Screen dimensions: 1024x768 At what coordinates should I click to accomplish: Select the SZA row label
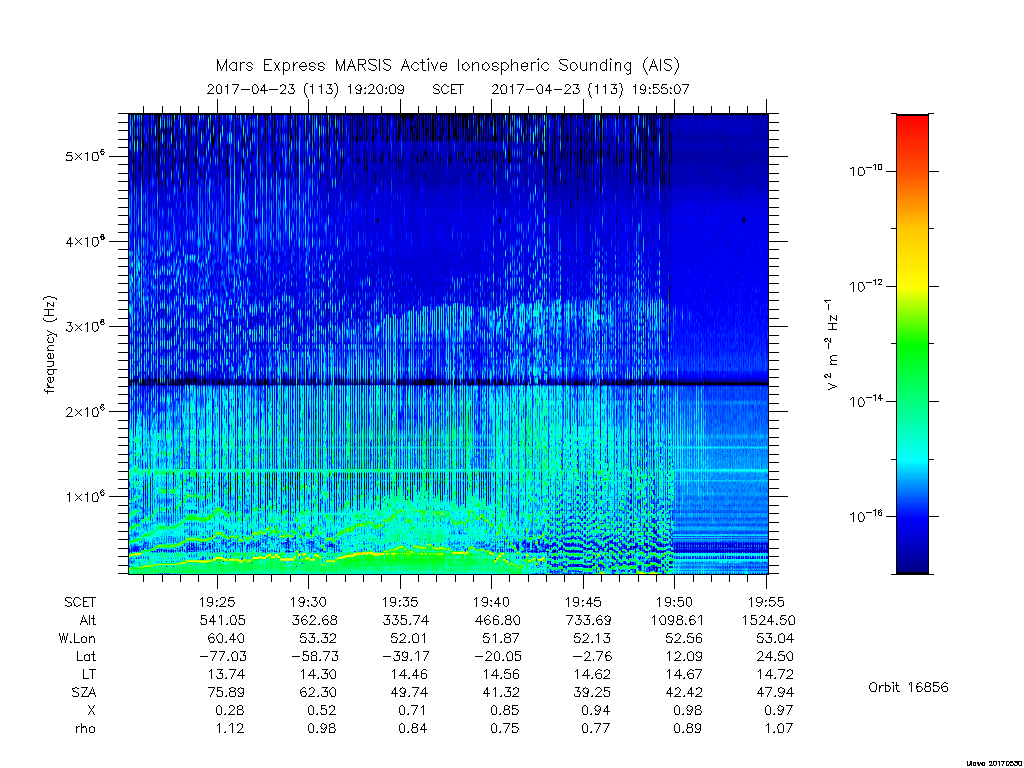[84, 692]
